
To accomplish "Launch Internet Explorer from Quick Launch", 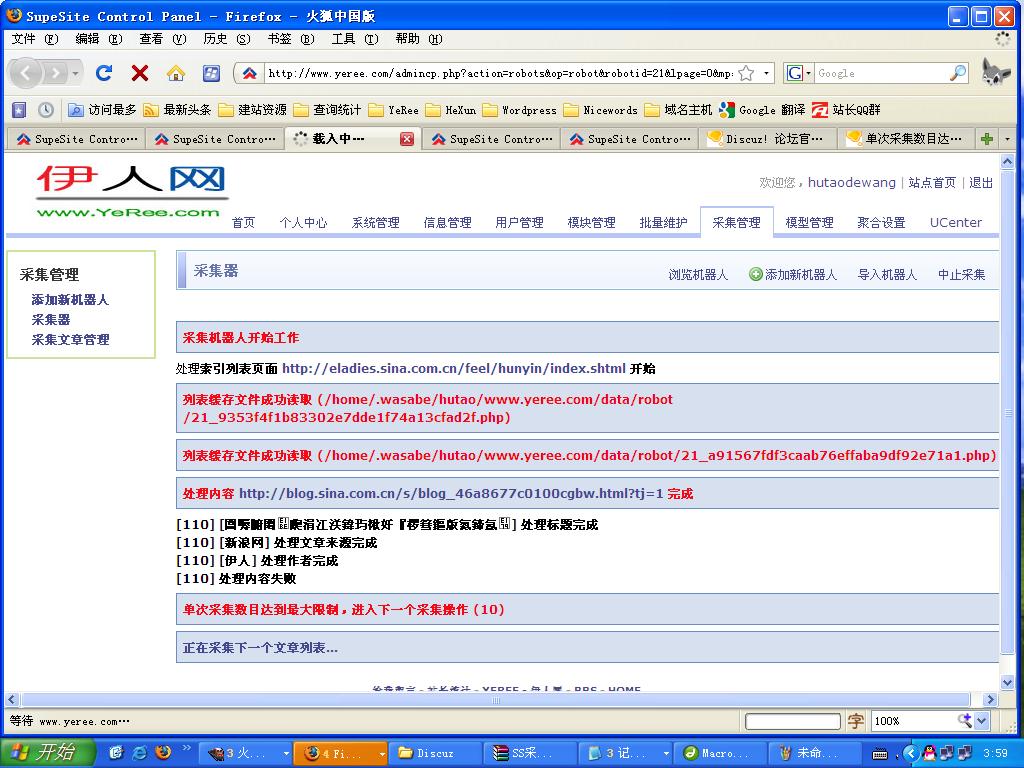I will pyautogui.click(x=140, y=752).
